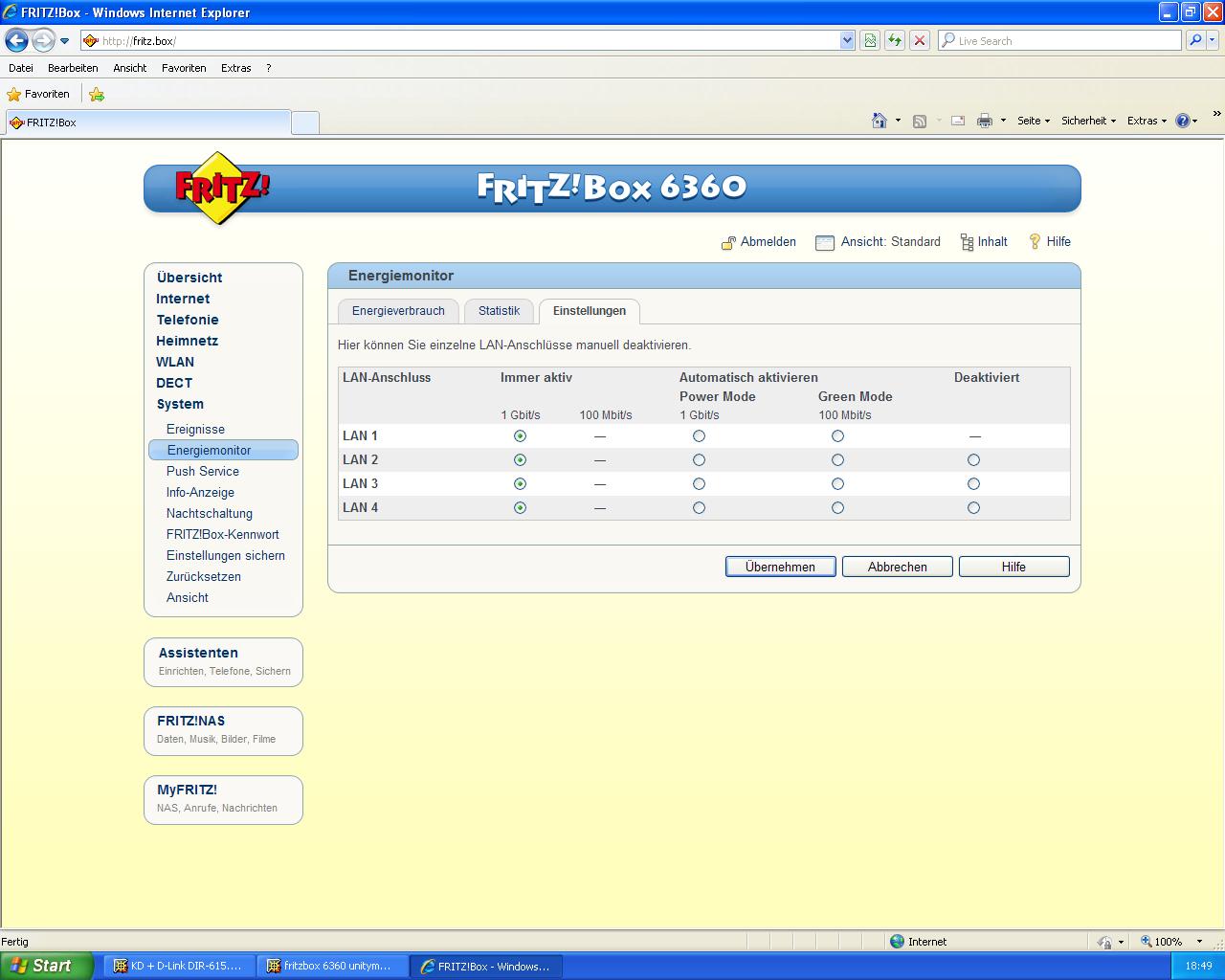Screen dimensions: 1225x980
Task: Open the Ansicht browser menu
Action: (130, 68)
